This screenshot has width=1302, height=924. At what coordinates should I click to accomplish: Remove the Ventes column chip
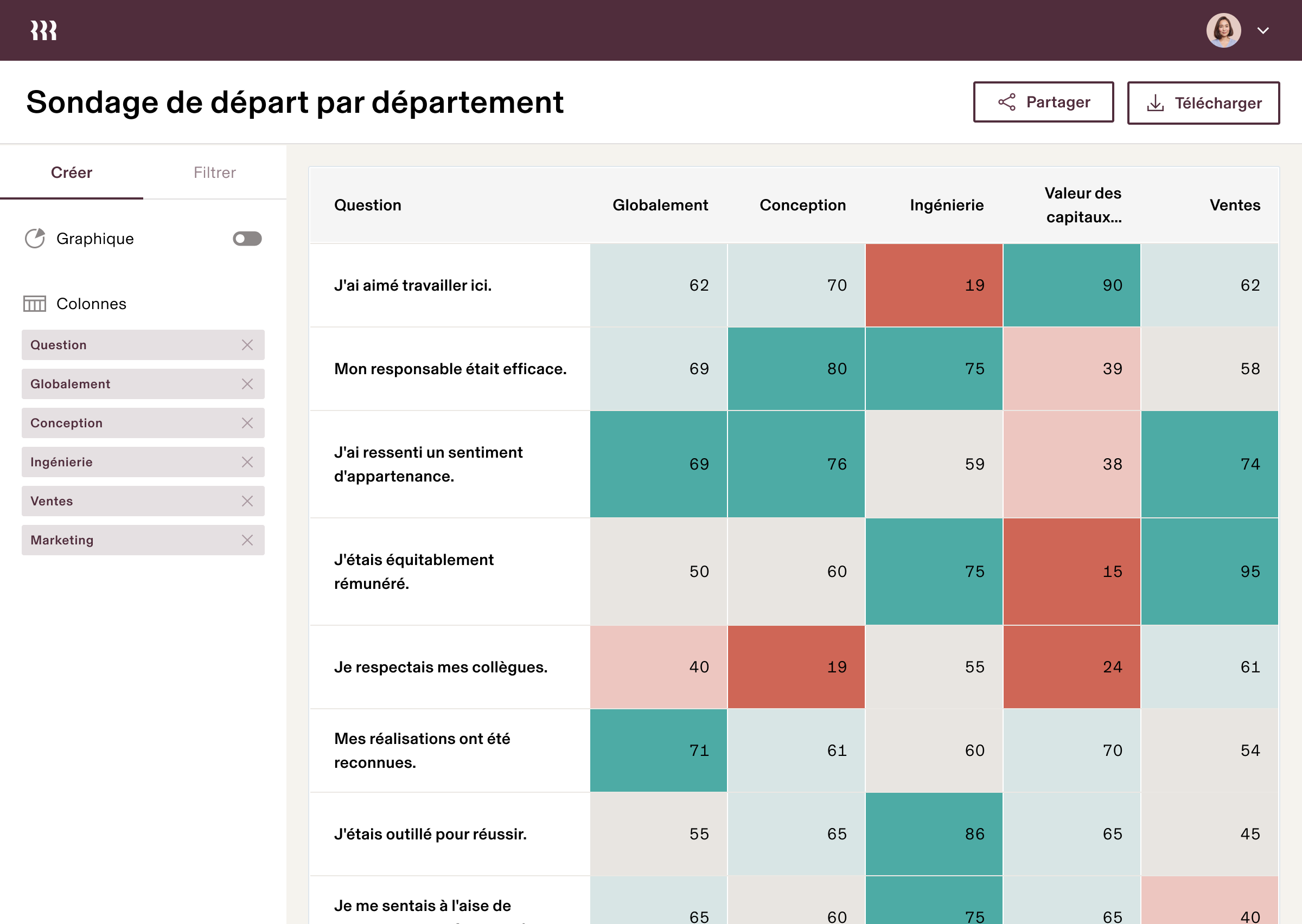pyautogui.click(x=247, y=501)
